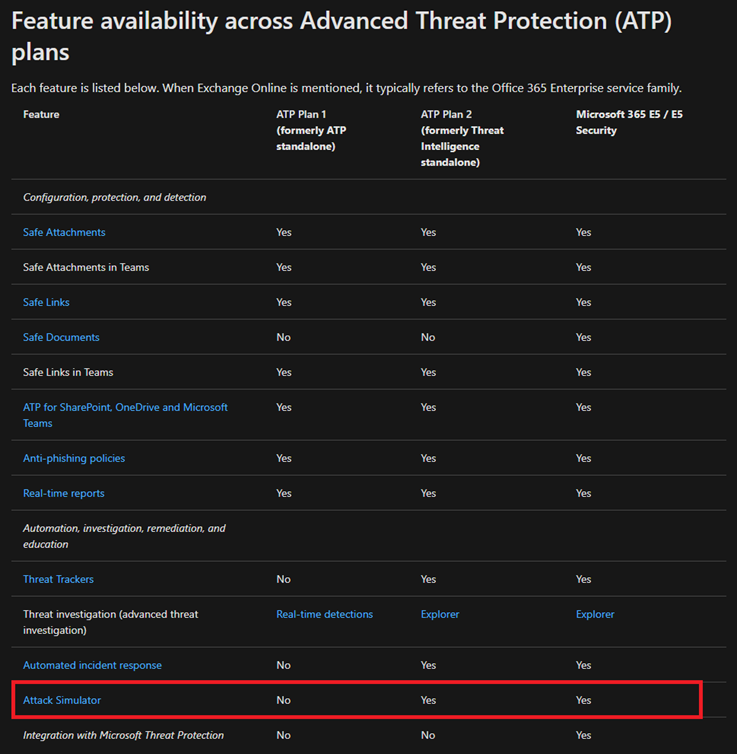Select the 'ATP Plan 2 (formerly Threat Intelligence standalone)' header
The width and height of the screenshot is (737, 754).
pyautogui.click(x=462, y=138)
